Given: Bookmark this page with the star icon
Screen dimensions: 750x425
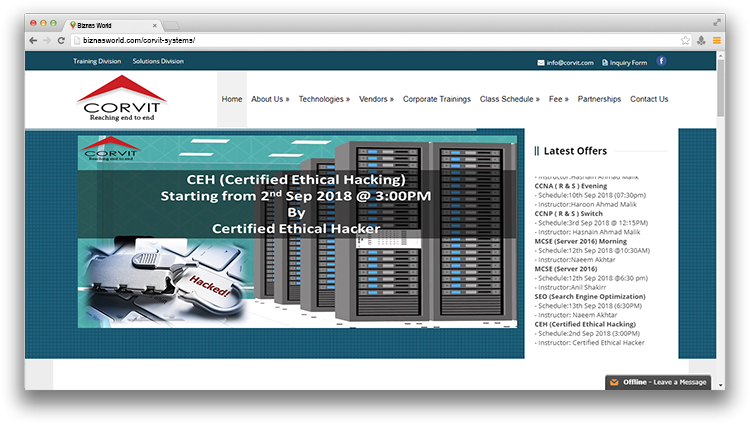Looking at the screenshot, I should pos(685,40).
